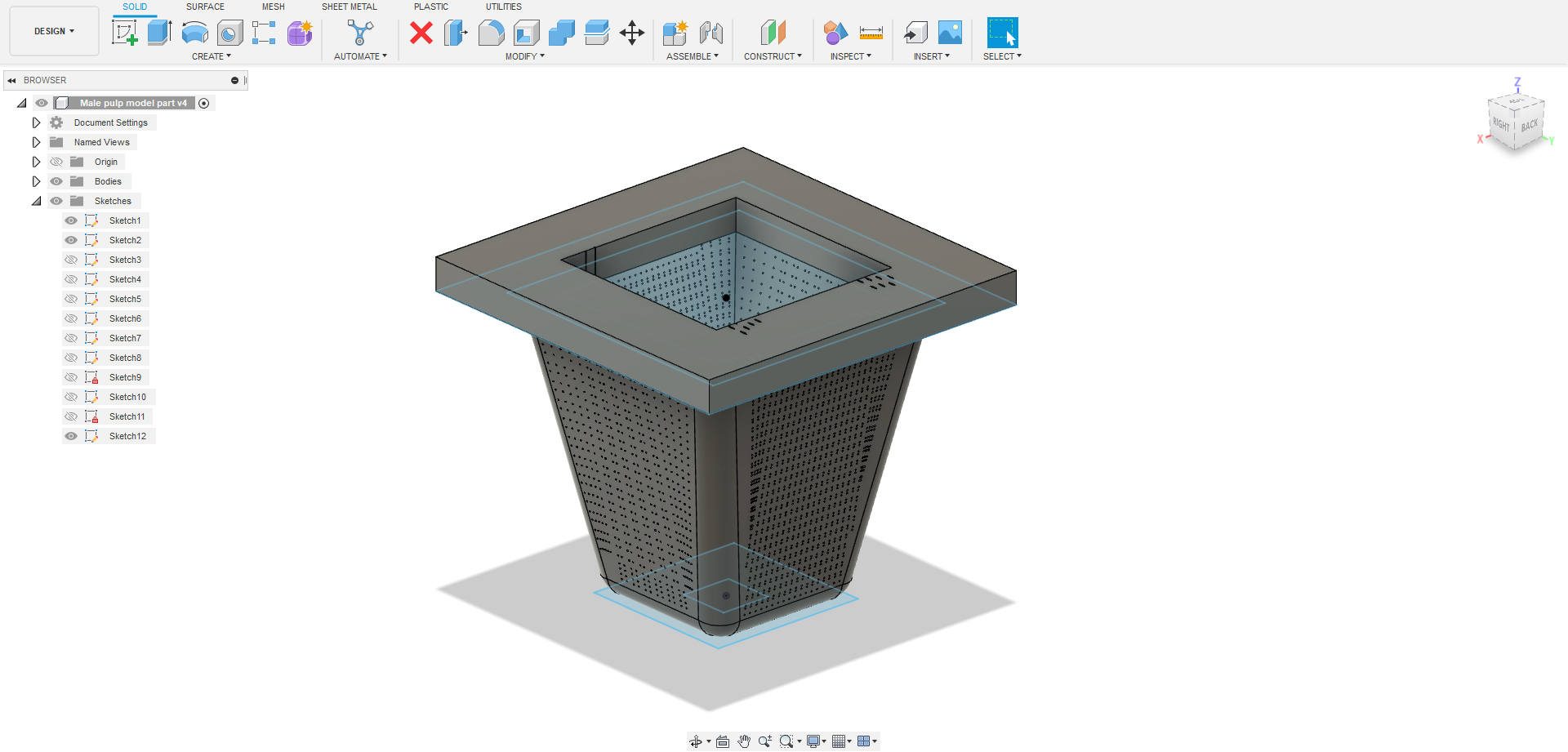This screenshot has width=1568, height=752.
Task: Start a new sketch with Create Sketch tool
Action: (124, 33)
